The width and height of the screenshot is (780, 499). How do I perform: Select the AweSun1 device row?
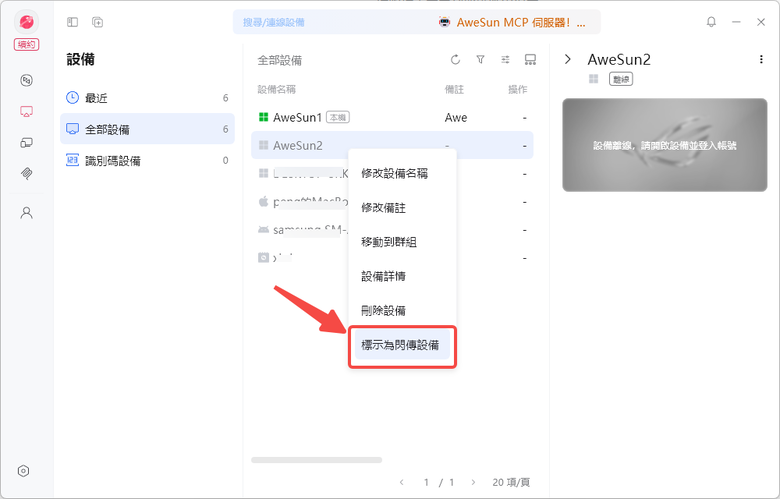pyautogui.click(x=392, y=117)
